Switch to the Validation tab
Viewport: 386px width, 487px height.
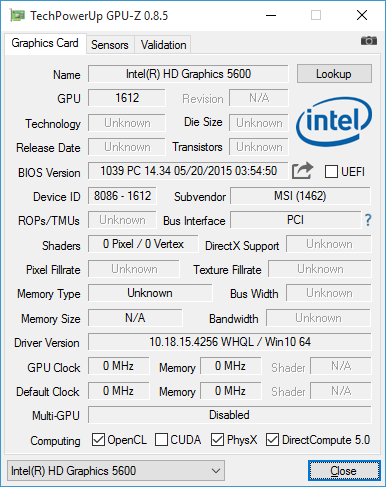pyautogui.click(x=163, y=45)
